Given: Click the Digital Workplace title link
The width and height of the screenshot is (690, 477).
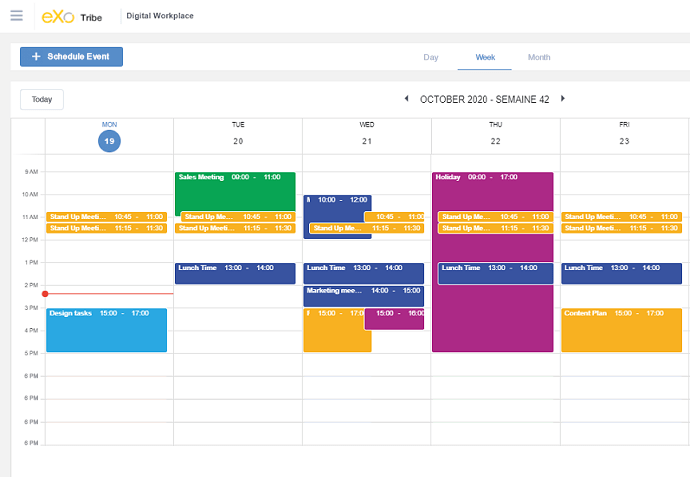Looking at the screenshot, I should click(160, 16).
